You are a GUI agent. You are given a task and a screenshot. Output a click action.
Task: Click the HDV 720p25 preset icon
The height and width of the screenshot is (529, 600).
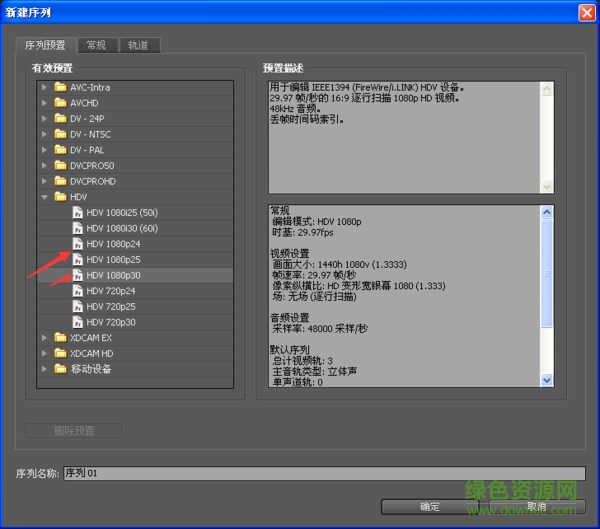pyautogui.click(x=77, y=306)
